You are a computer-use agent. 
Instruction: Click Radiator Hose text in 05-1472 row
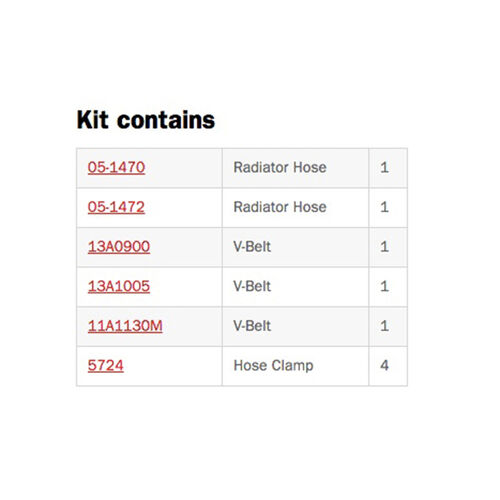click(280, 207)
